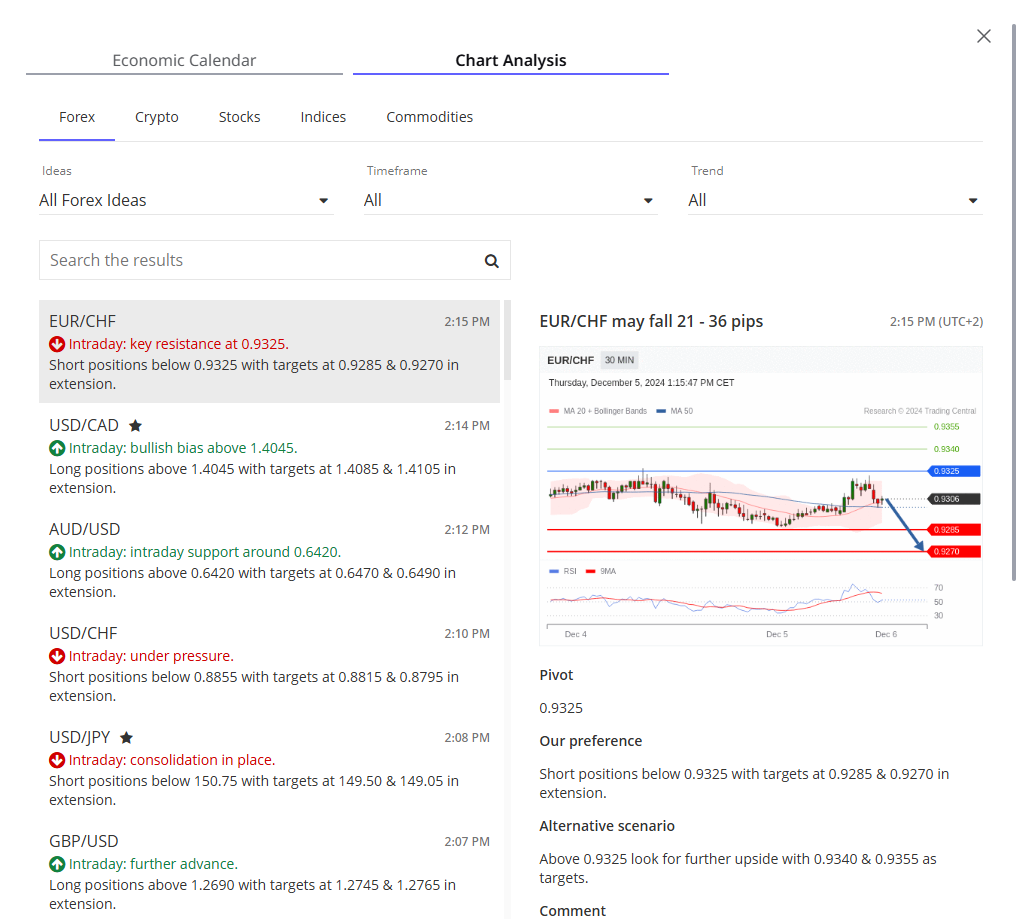Click the star icon beside USD/CAD
Screen dimensions: 1019x919
click(135, 425)
